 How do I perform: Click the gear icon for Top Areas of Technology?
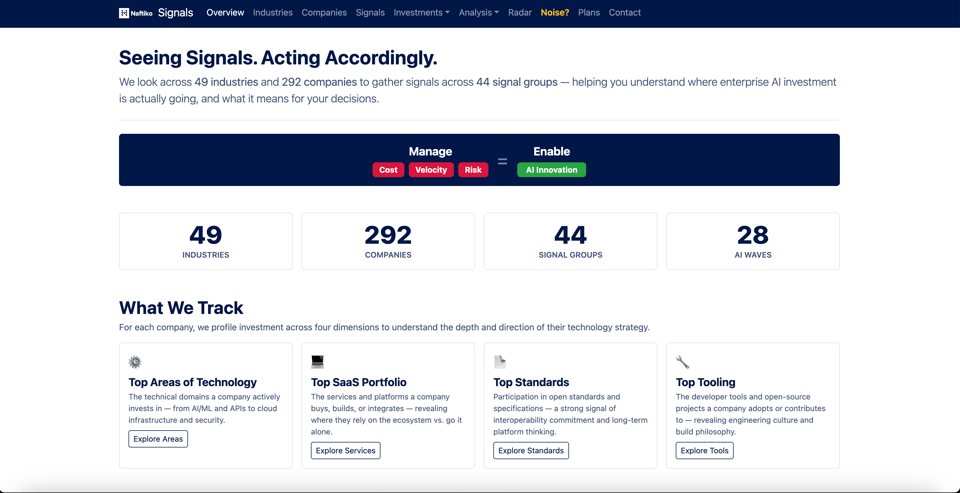(135, 362)
